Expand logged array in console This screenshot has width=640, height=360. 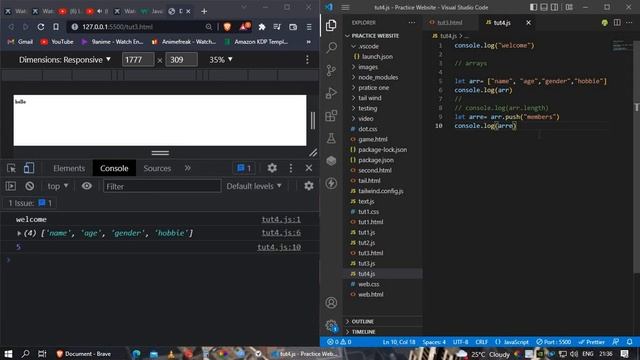(19, 233)
